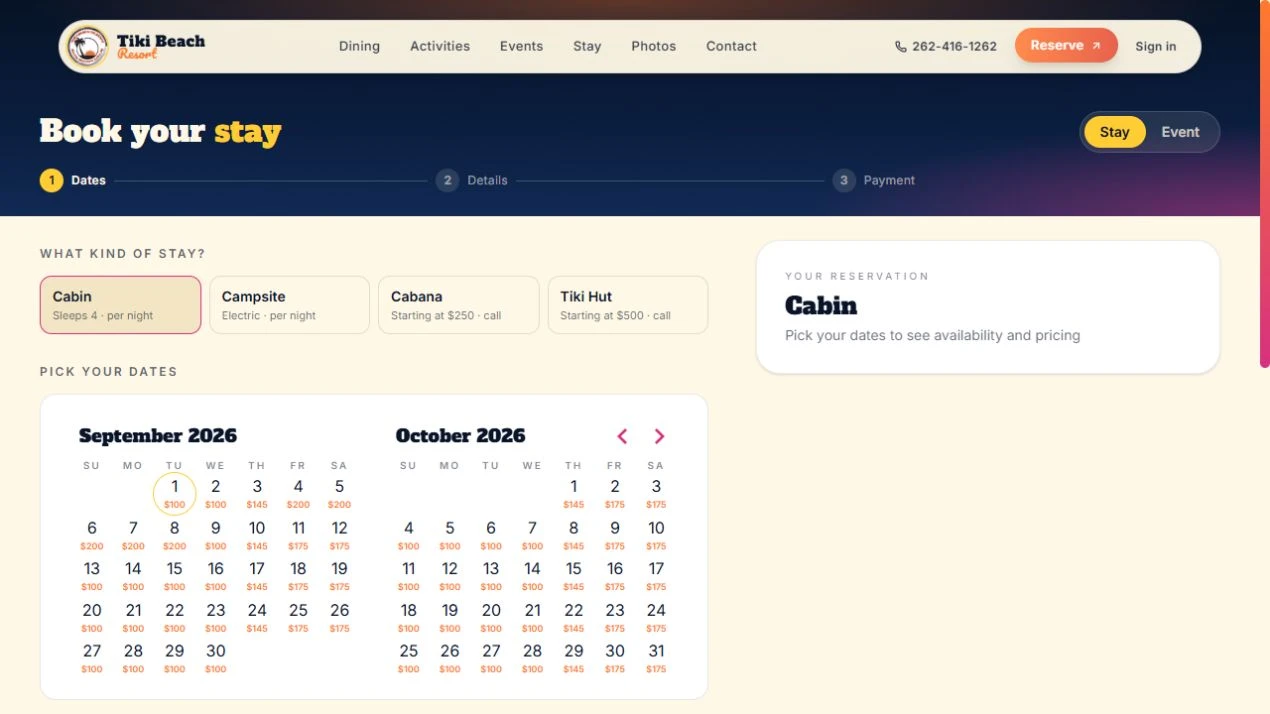Switch booking mode to Event

[x=1180, y=132]
